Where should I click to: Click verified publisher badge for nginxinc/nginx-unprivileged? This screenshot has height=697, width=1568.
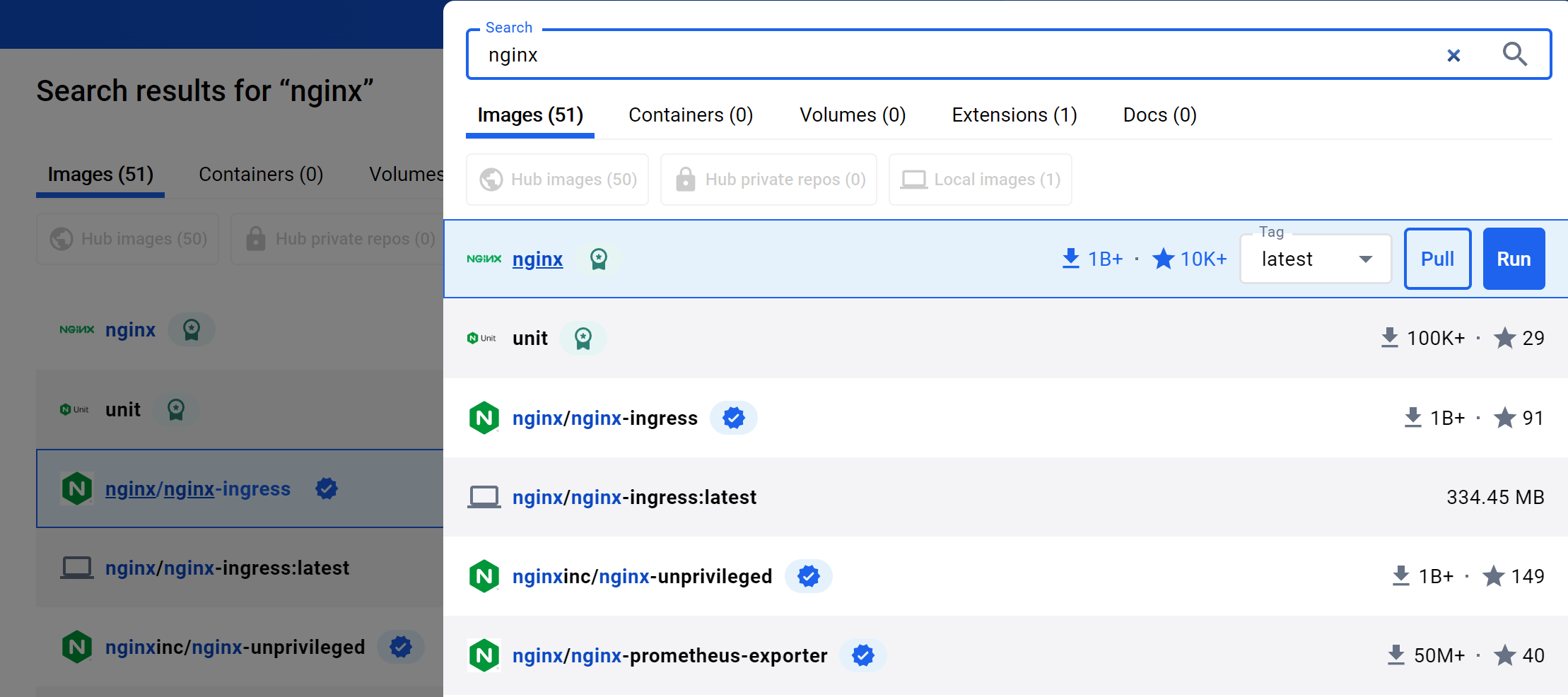pos(808,576)
